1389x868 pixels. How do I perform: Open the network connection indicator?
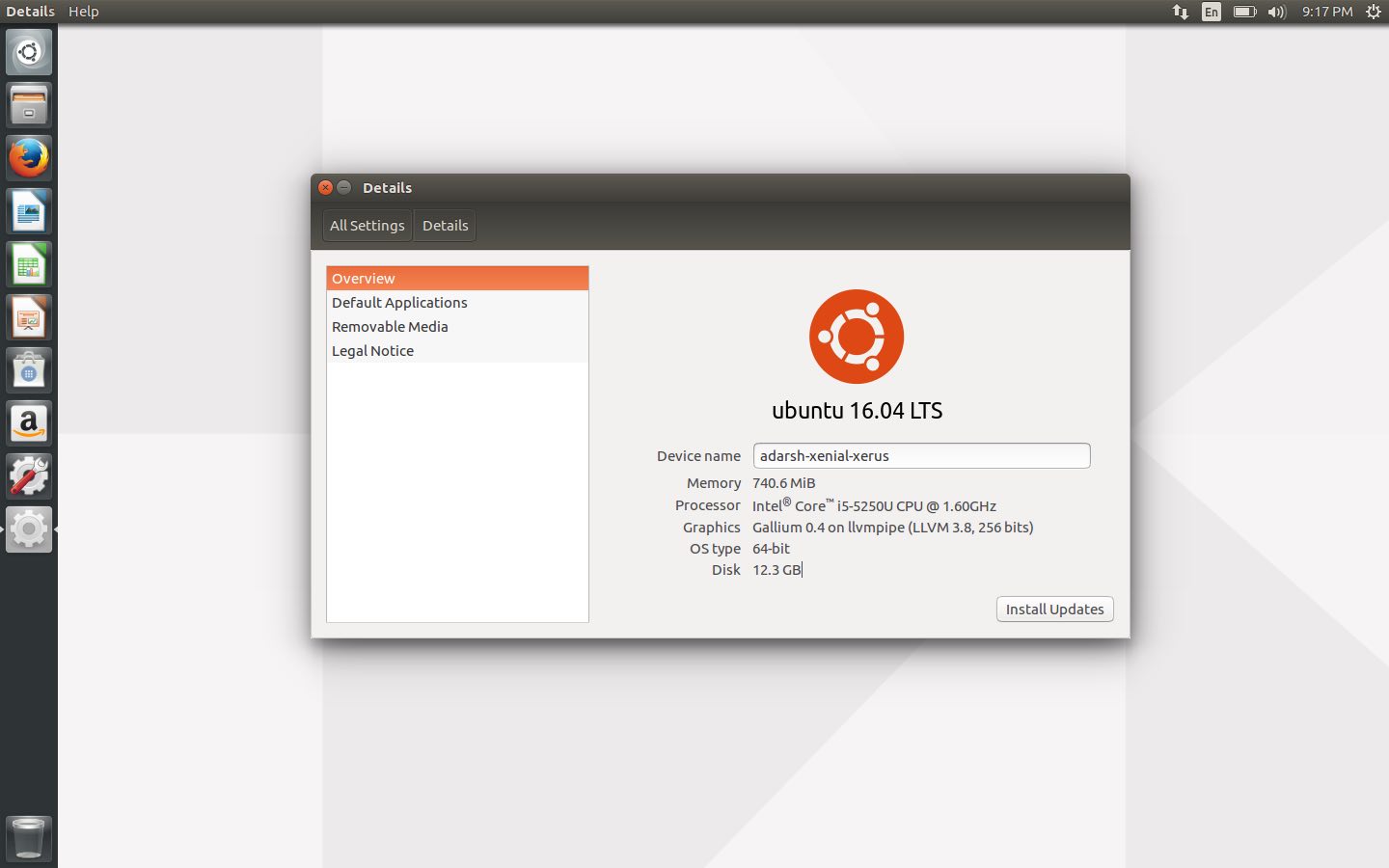(1180, 12)
